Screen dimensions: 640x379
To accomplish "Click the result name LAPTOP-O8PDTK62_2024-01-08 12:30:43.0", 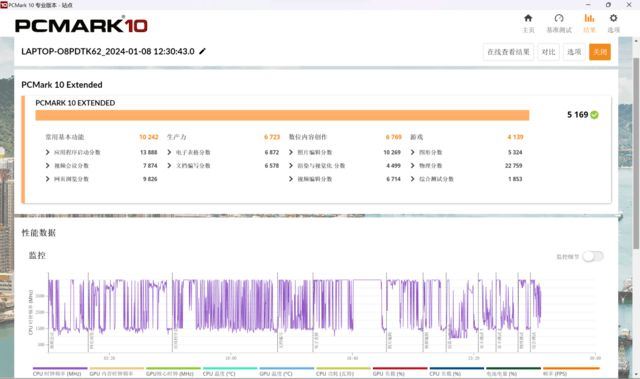I will 108,51.
